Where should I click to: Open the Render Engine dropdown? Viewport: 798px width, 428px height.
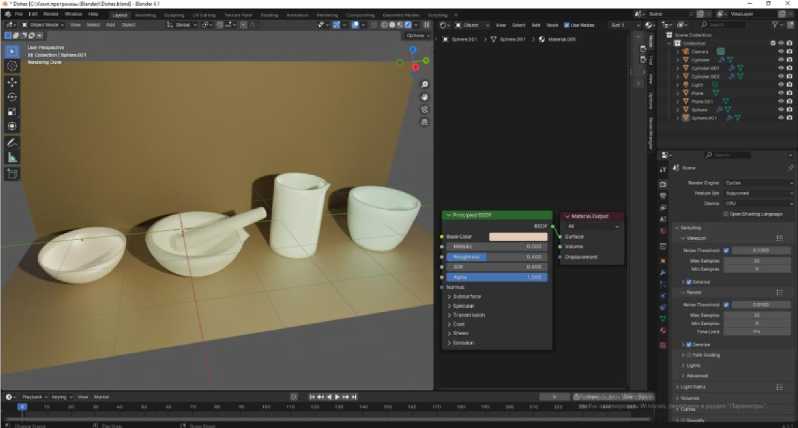(x=752, y=183)
